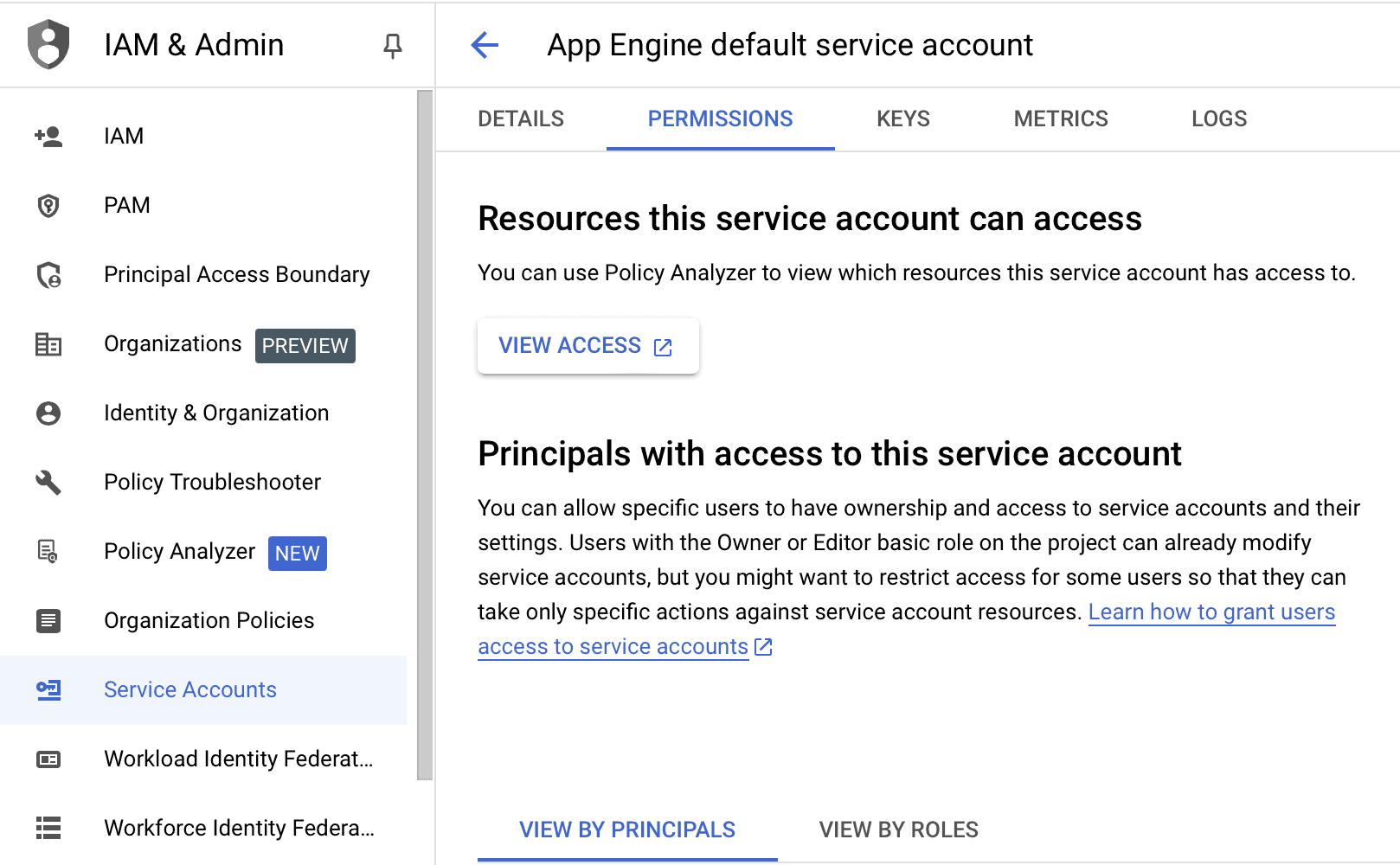Viewport: 1400px width, 865px height.
Task: Go back using the blue arrow
Action: pos(485,45)
